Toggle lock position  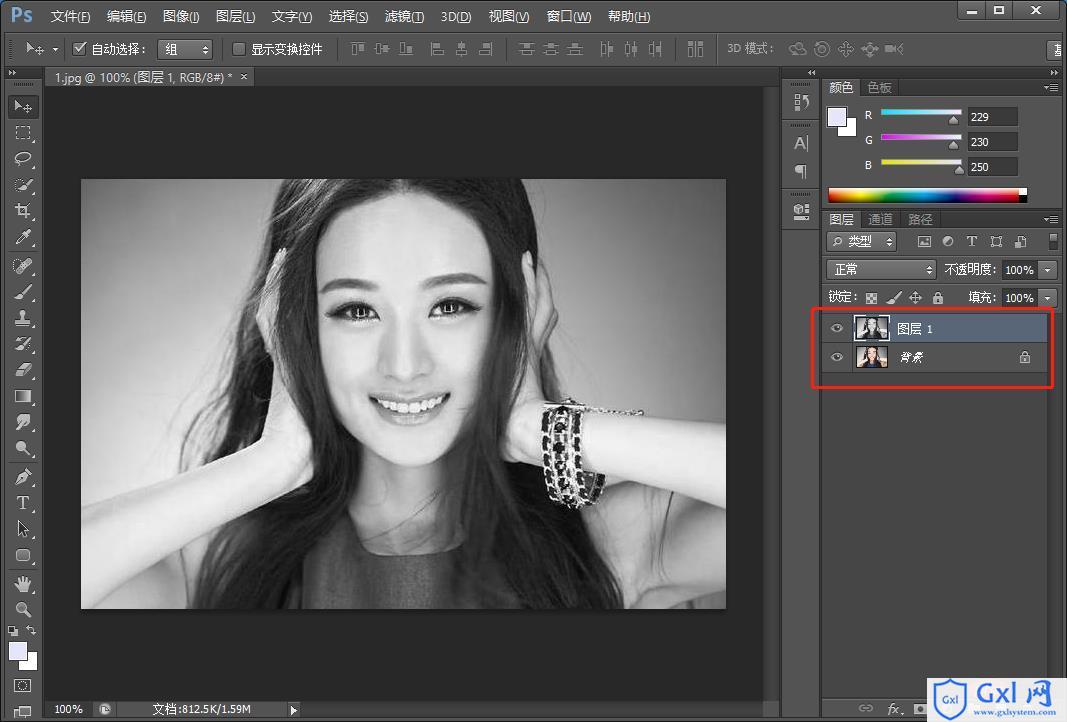click(x=915, y=297)
